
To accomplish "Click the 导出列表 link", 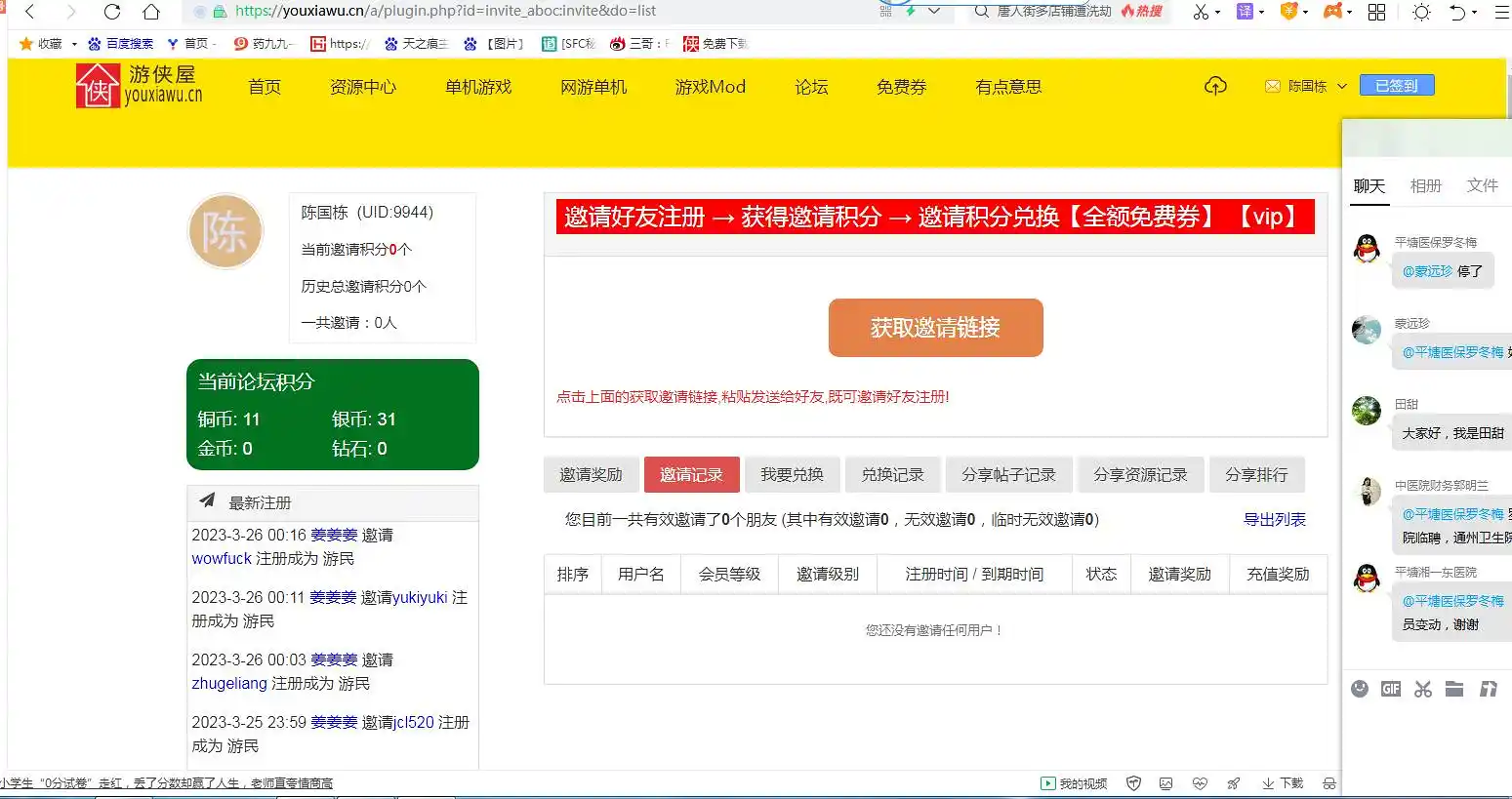I will [1274, 519].
